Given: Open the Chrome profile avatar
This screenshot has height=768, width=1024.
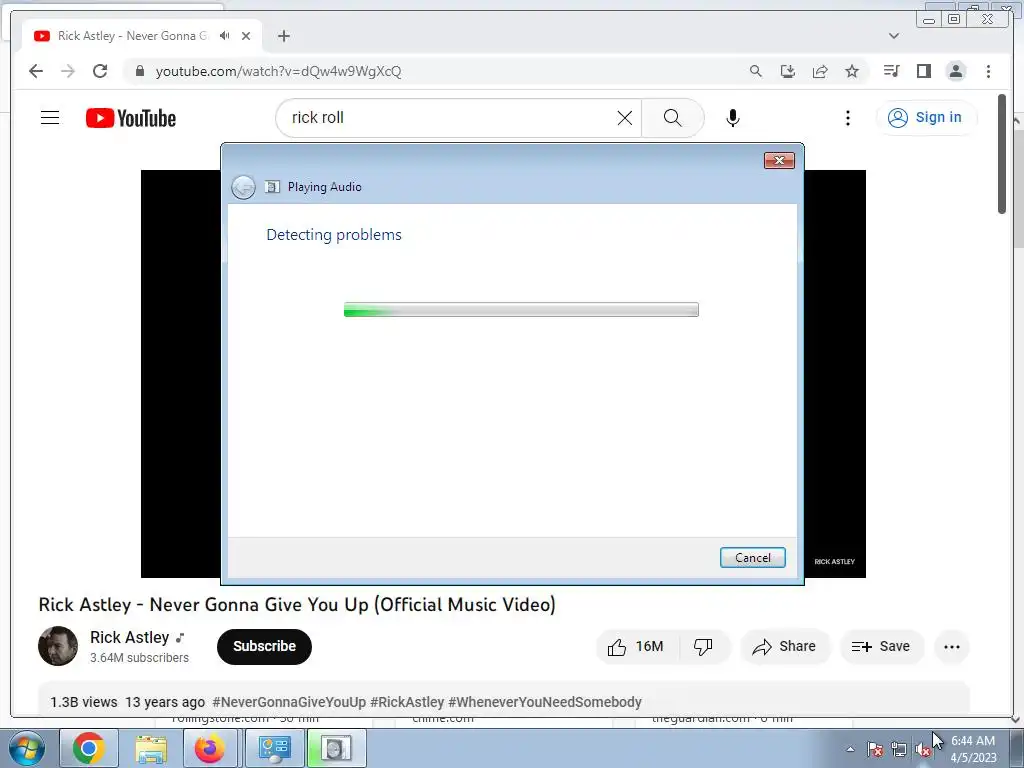Looking at the screenshot, I should 956,71.
